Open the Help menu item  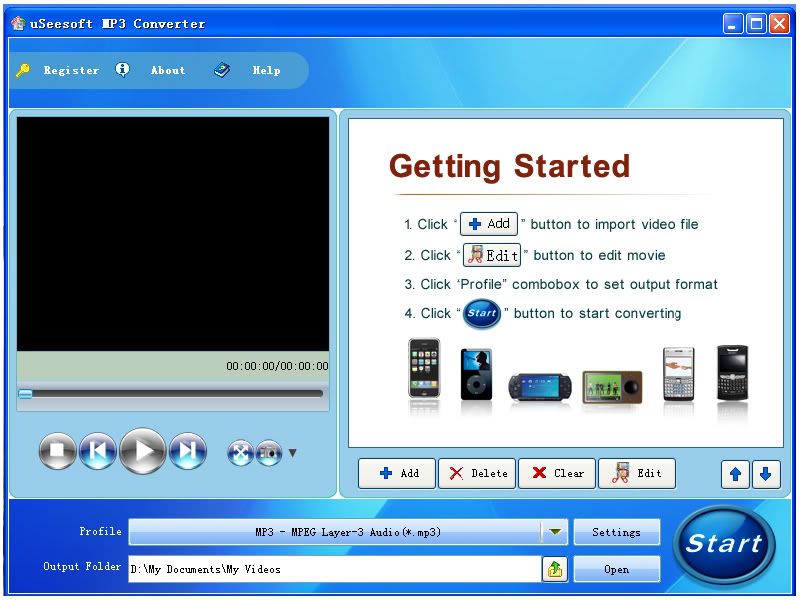click(x=266, y=70)
